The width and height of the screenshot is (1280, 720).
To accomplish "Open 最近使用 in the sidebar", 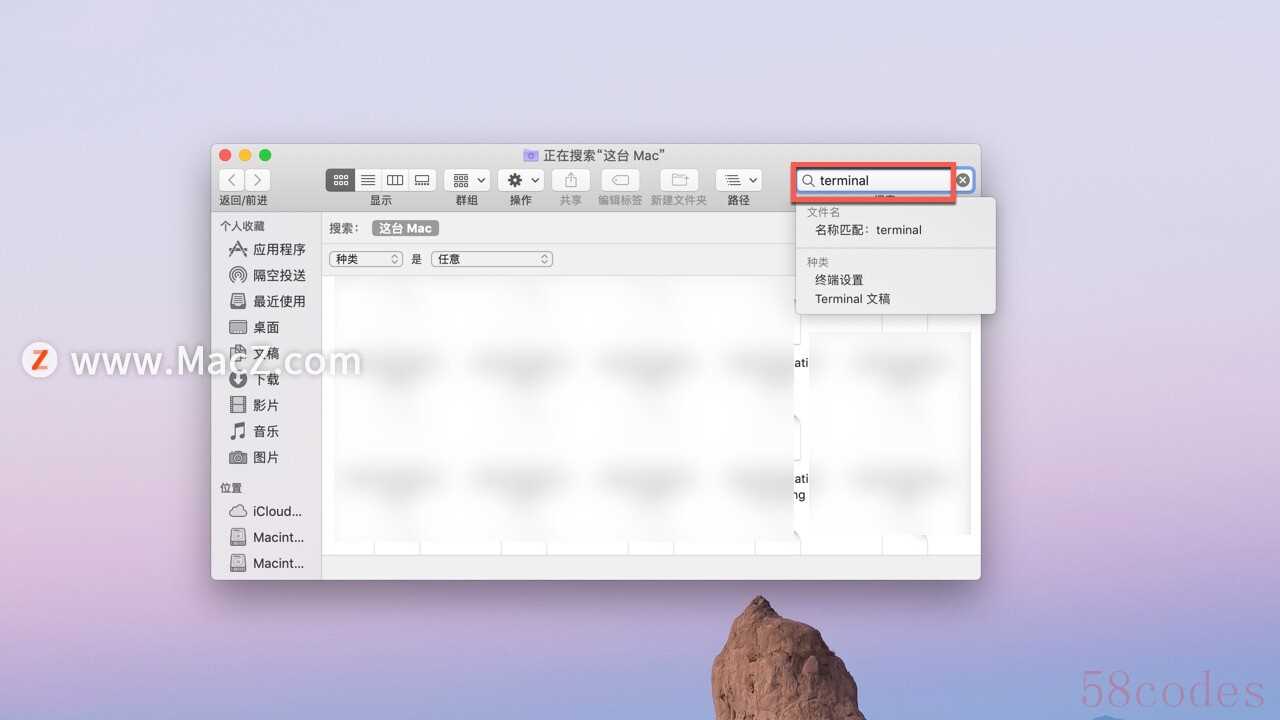I will [x=267, y=301].
